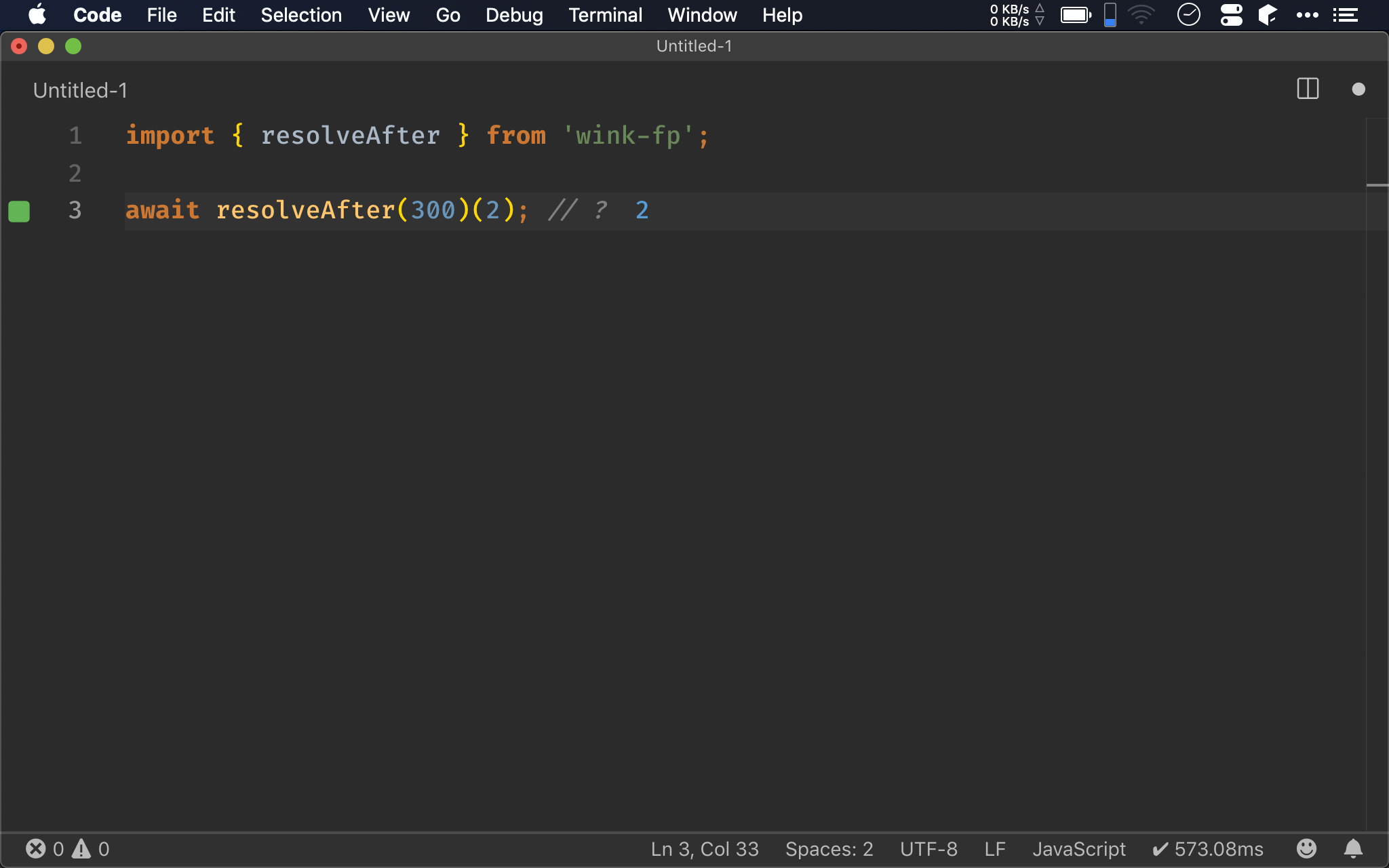
Task: Open the View menu
Action: coord(389,15)
